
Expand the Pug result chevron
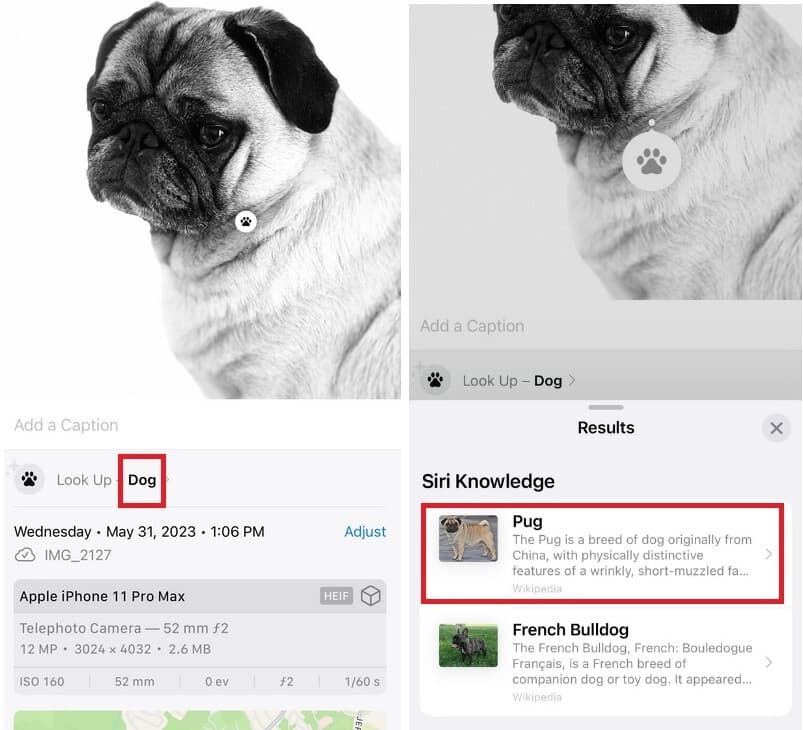(x=768, y=554)
